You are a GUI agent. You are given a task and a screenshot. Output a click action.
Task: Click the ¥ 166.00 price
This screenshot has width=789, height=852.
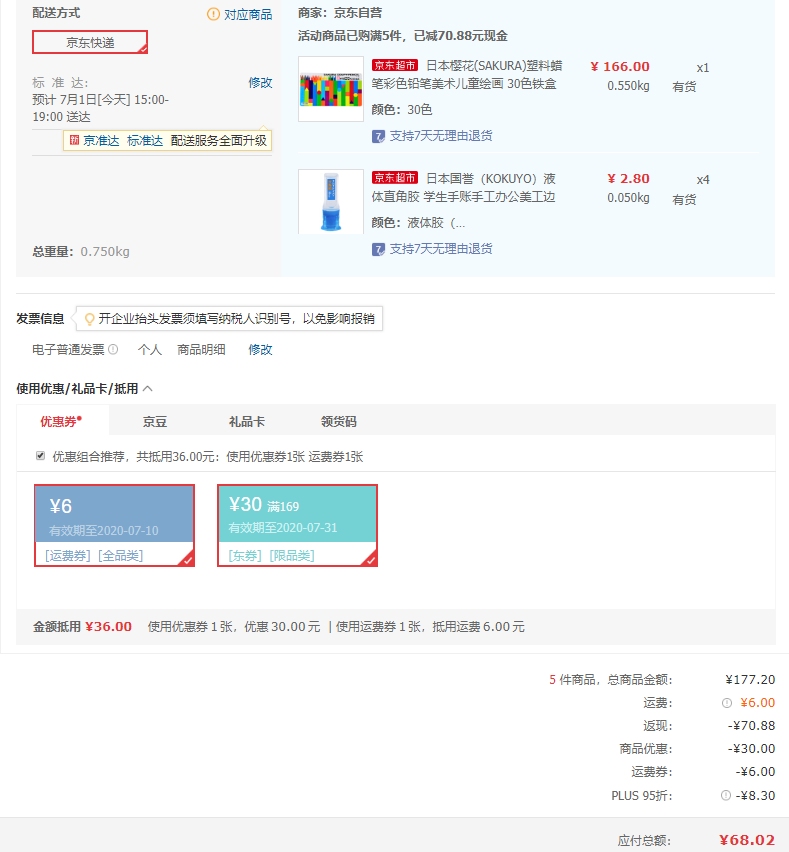(620, 66)
